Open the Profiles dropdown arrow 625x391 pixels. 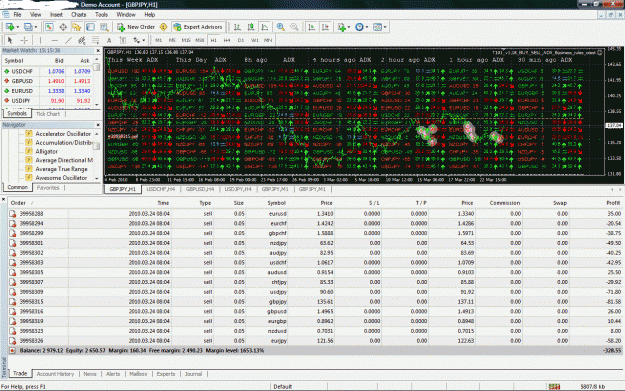click(36, 27)
